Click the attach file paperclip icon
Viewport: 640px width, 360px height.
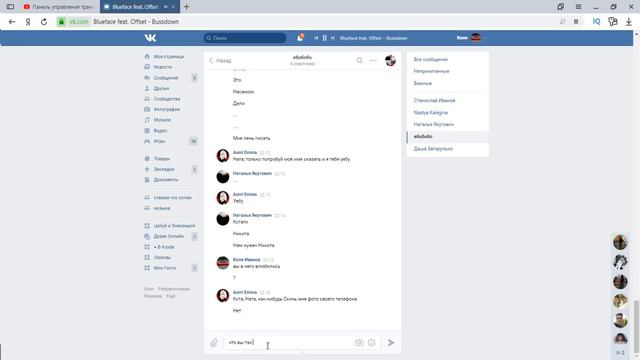pyautogui.click(x=214, y=343)
